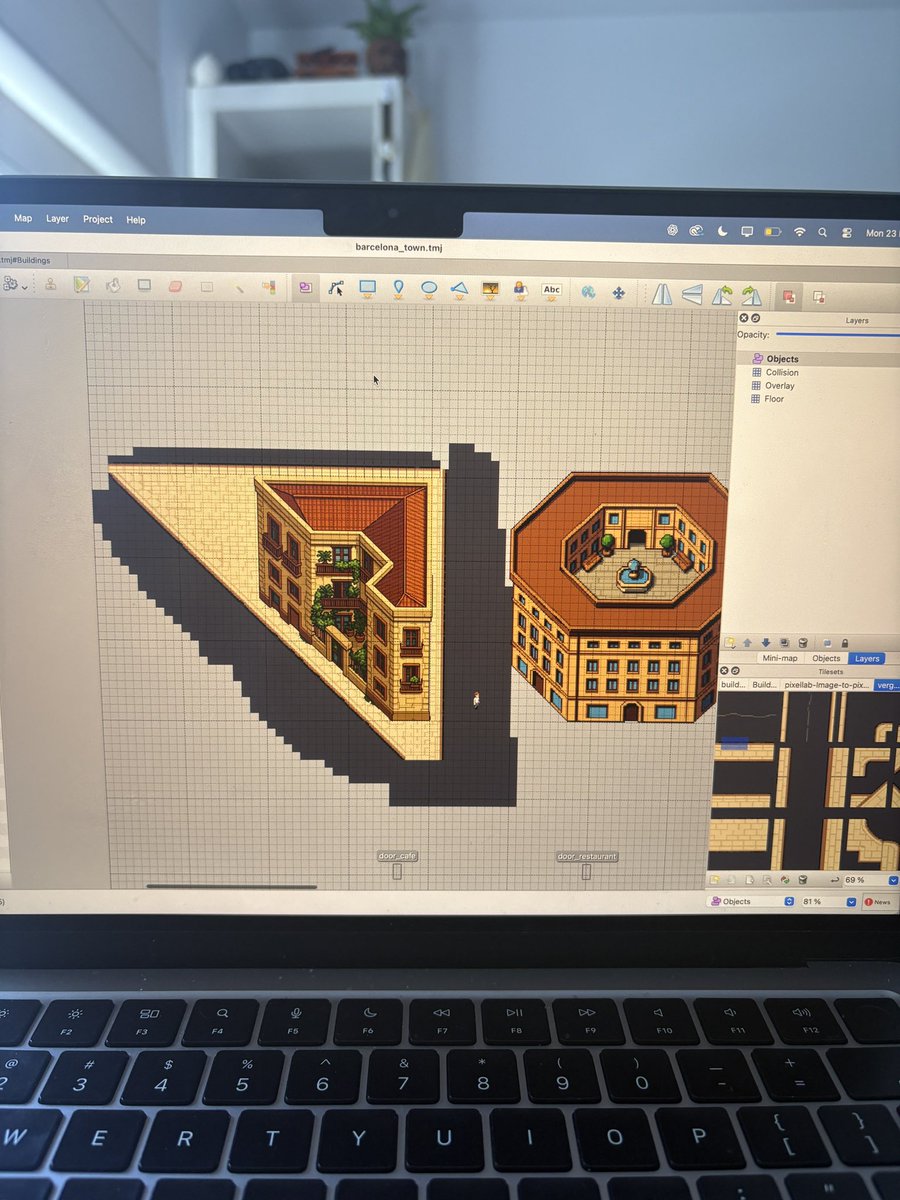
Task: Toggle lock on other layers
Action: point(845,643)
